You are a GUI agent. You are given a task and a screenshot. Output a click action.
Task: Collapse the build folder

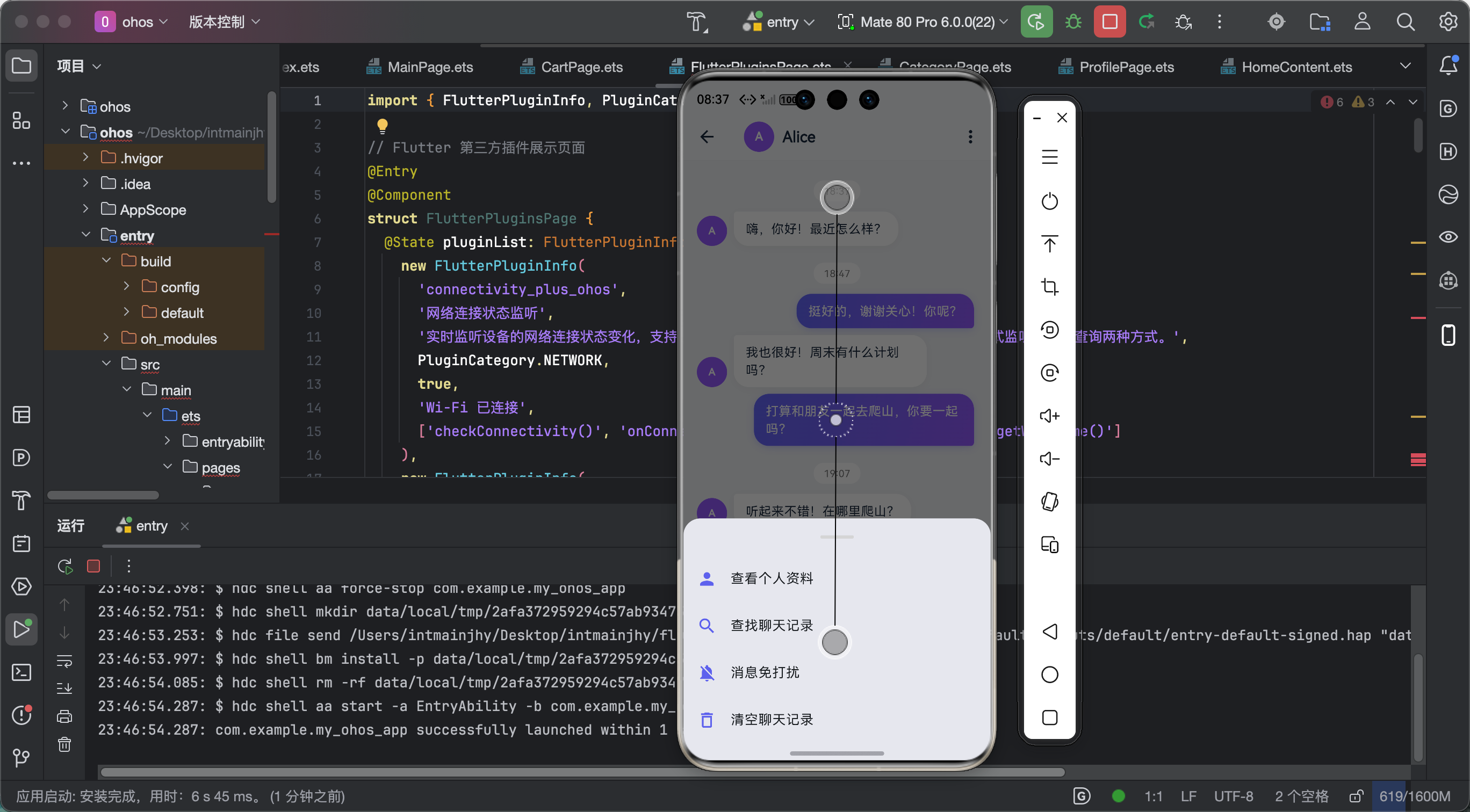point(107,260)
